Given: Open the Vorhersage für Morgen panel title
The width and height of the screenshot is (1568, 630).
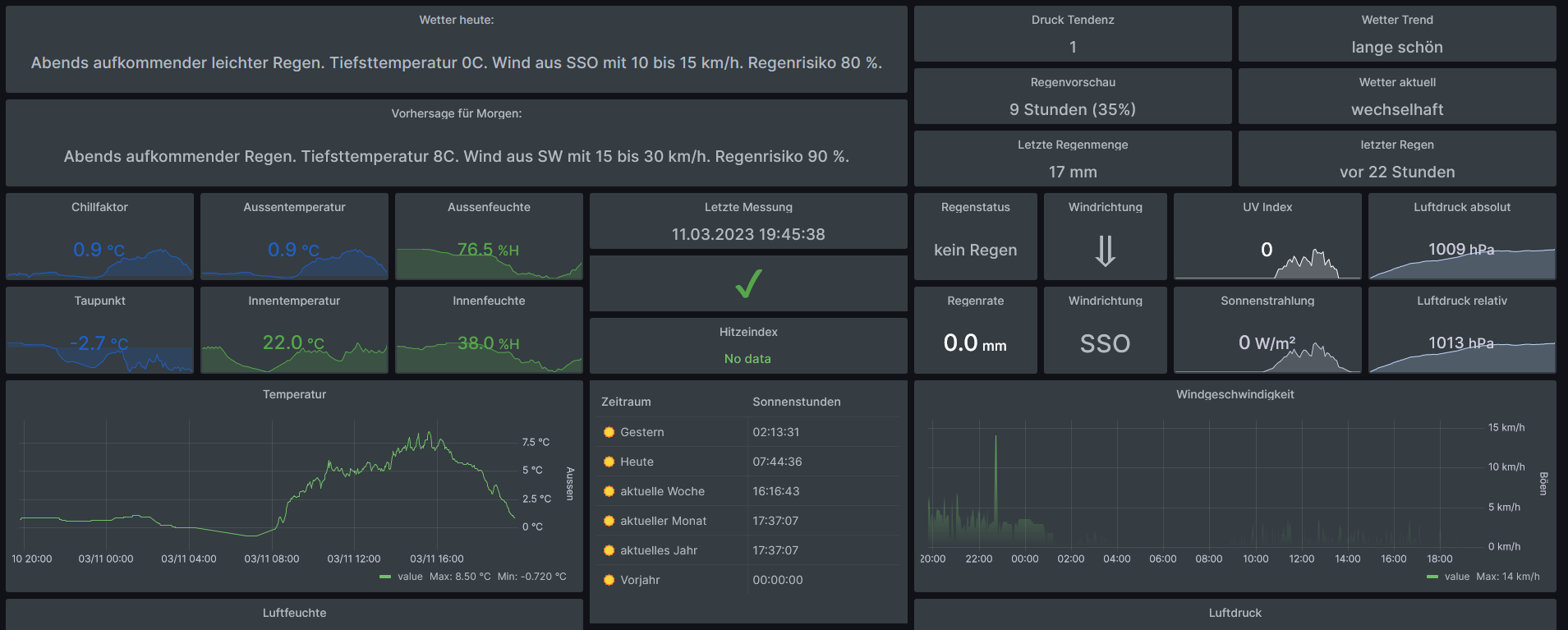Looking at the screenshot, I should click(457, 113).
